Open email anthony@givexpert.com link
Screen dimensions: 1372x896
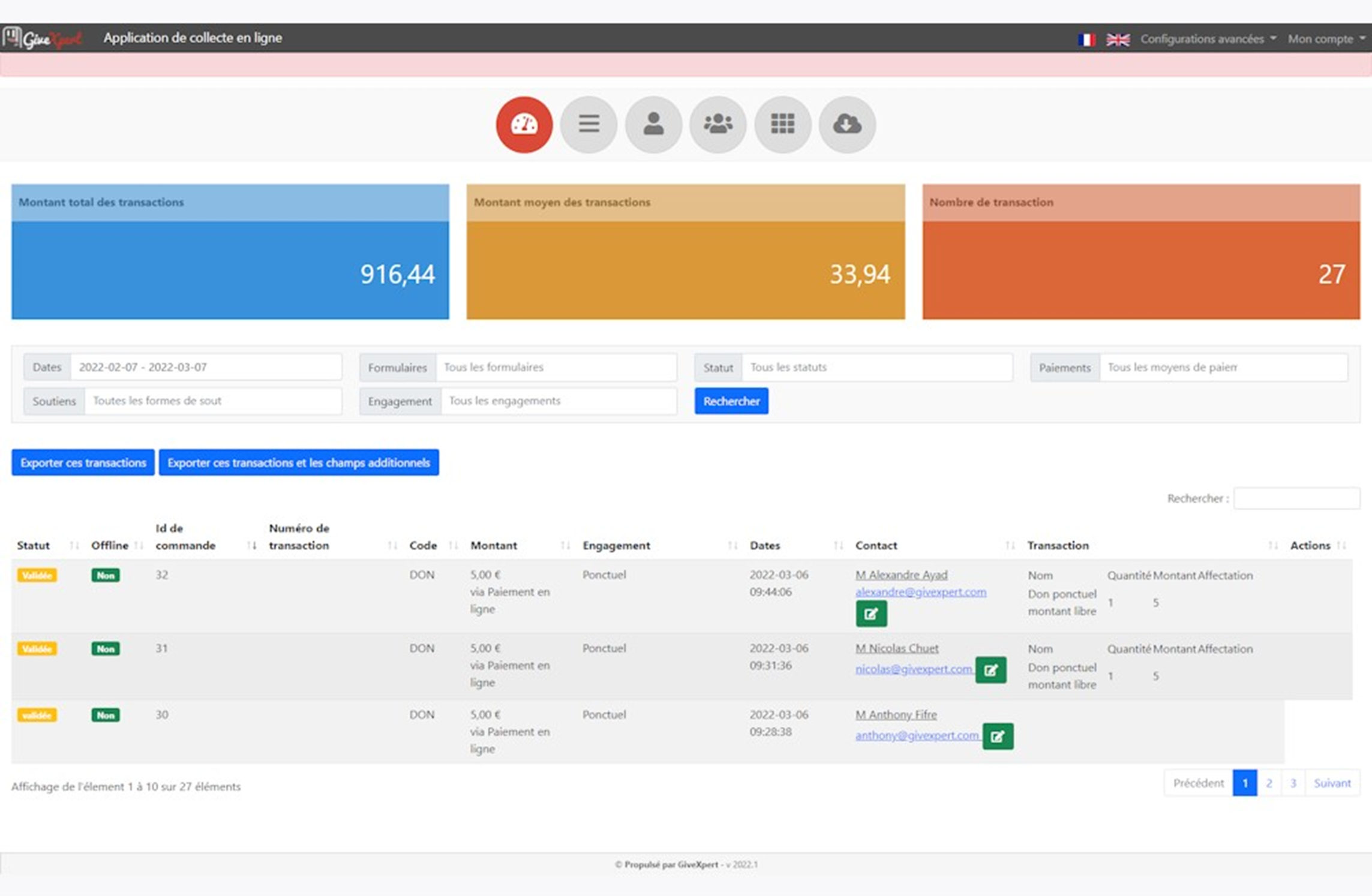tap(917, 735)
